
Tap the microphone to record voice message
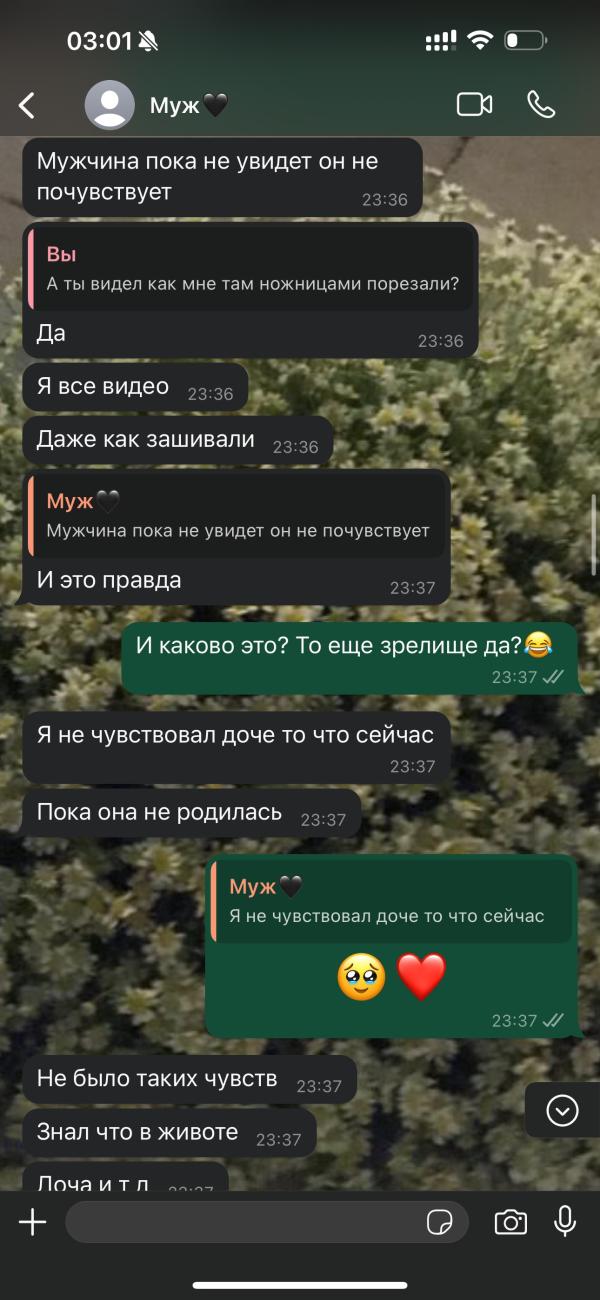(x=565, y=1221)
